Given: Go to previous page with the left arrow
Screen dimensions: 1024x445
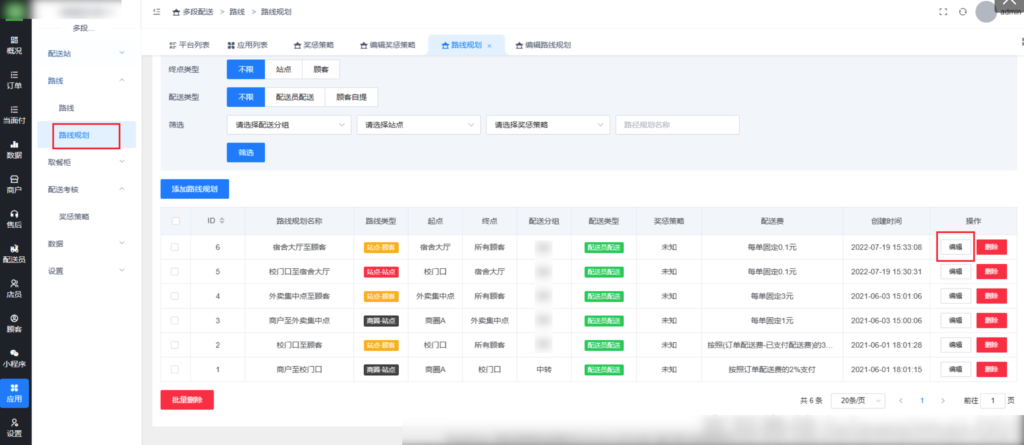Looking at the screenshot, I should tap(901, 401).
